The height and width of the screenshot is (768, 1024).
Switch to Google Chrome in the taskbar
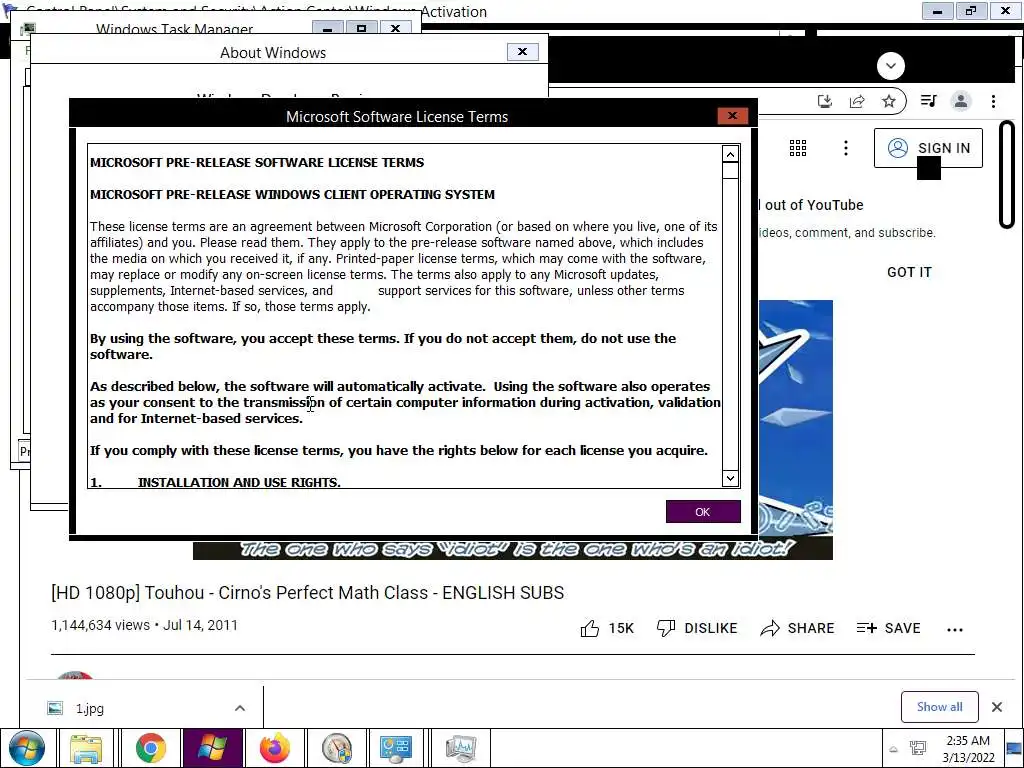[x=151, y=748]
